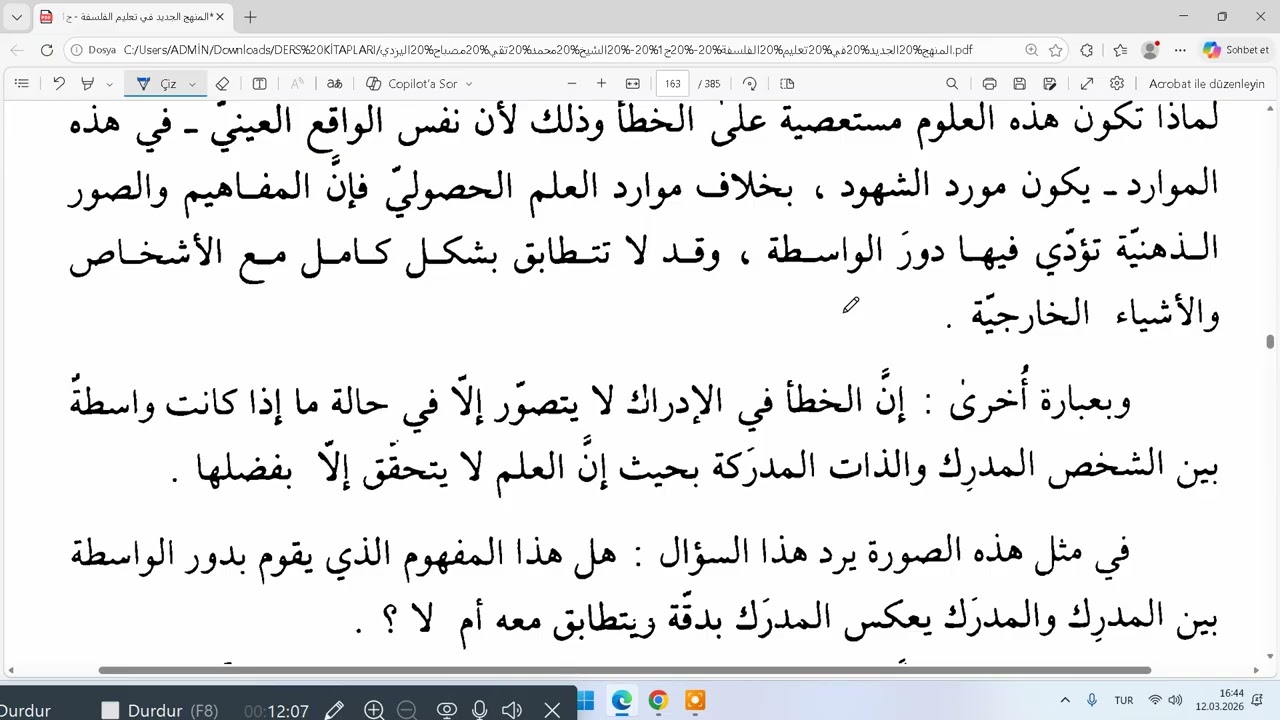The height and width of the screenshot is (720, 1280).
Task: Open browser Settings and more menu
Action: point(1181,50)
